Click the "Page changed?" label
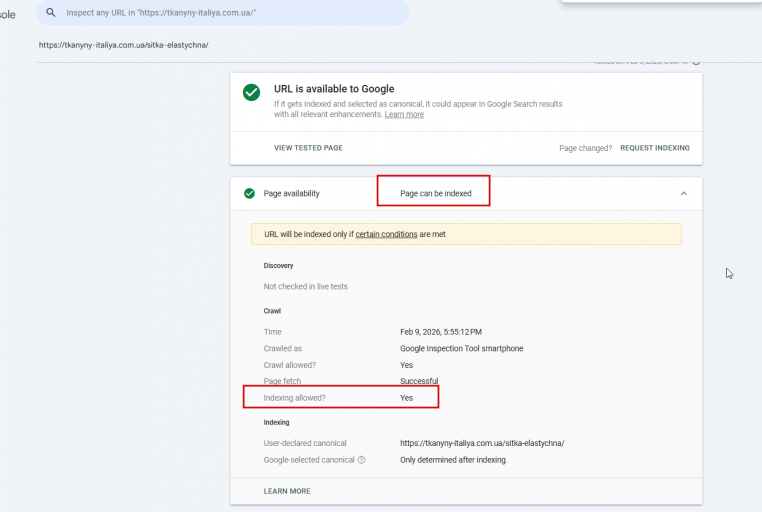 tap(585, 148)
